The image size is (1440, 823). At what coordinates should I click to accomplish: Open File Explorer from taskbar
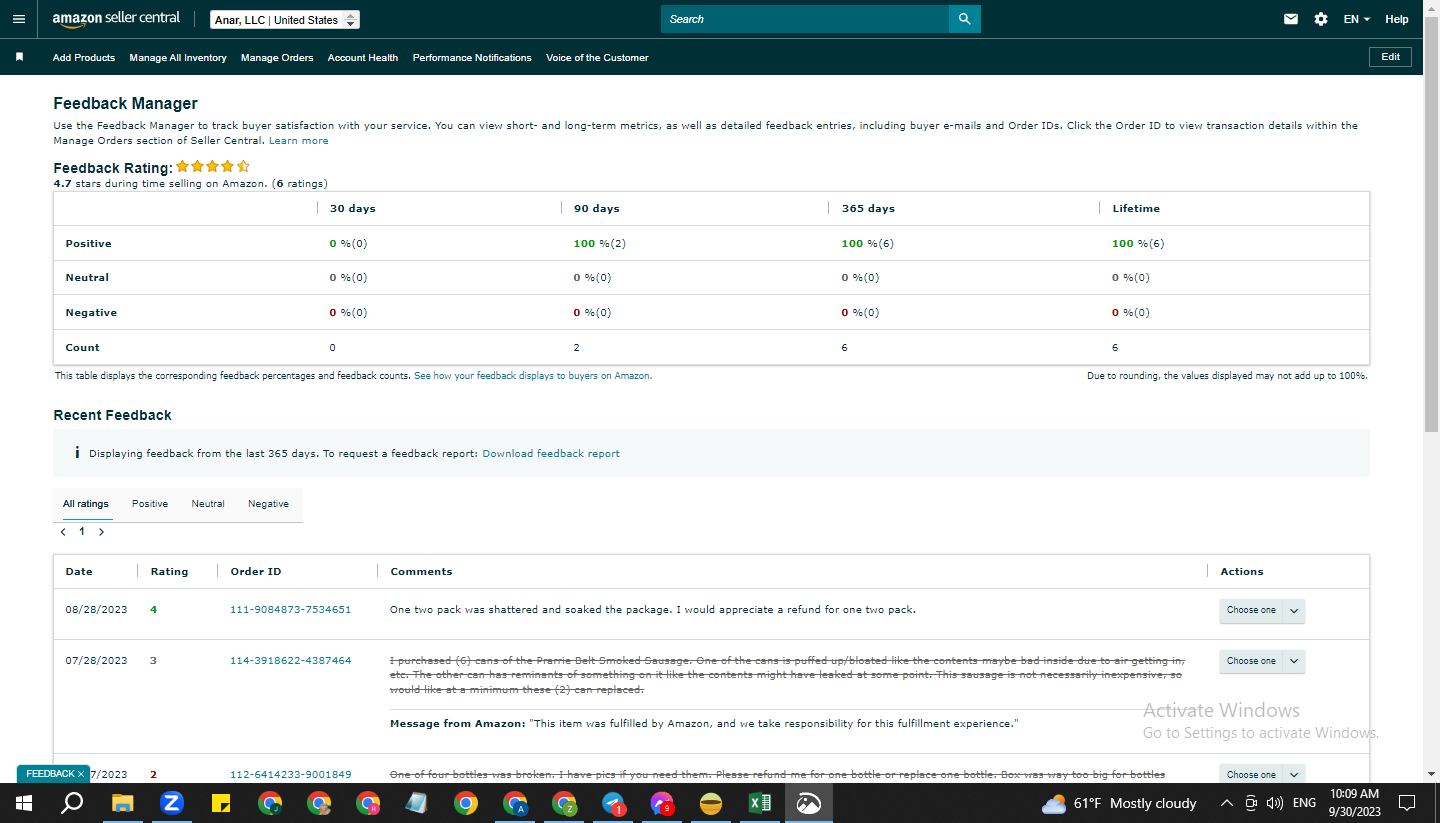pyautogui.click(x=122, y=803)
